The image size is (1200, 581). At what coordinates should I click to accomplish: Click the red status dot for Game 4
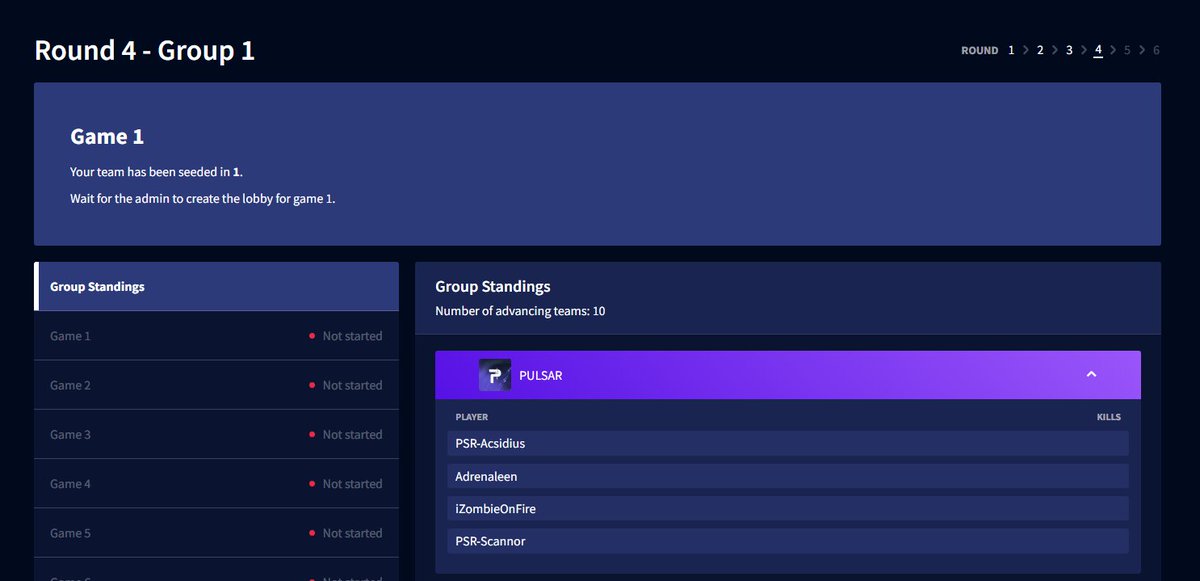click(312, 483)
